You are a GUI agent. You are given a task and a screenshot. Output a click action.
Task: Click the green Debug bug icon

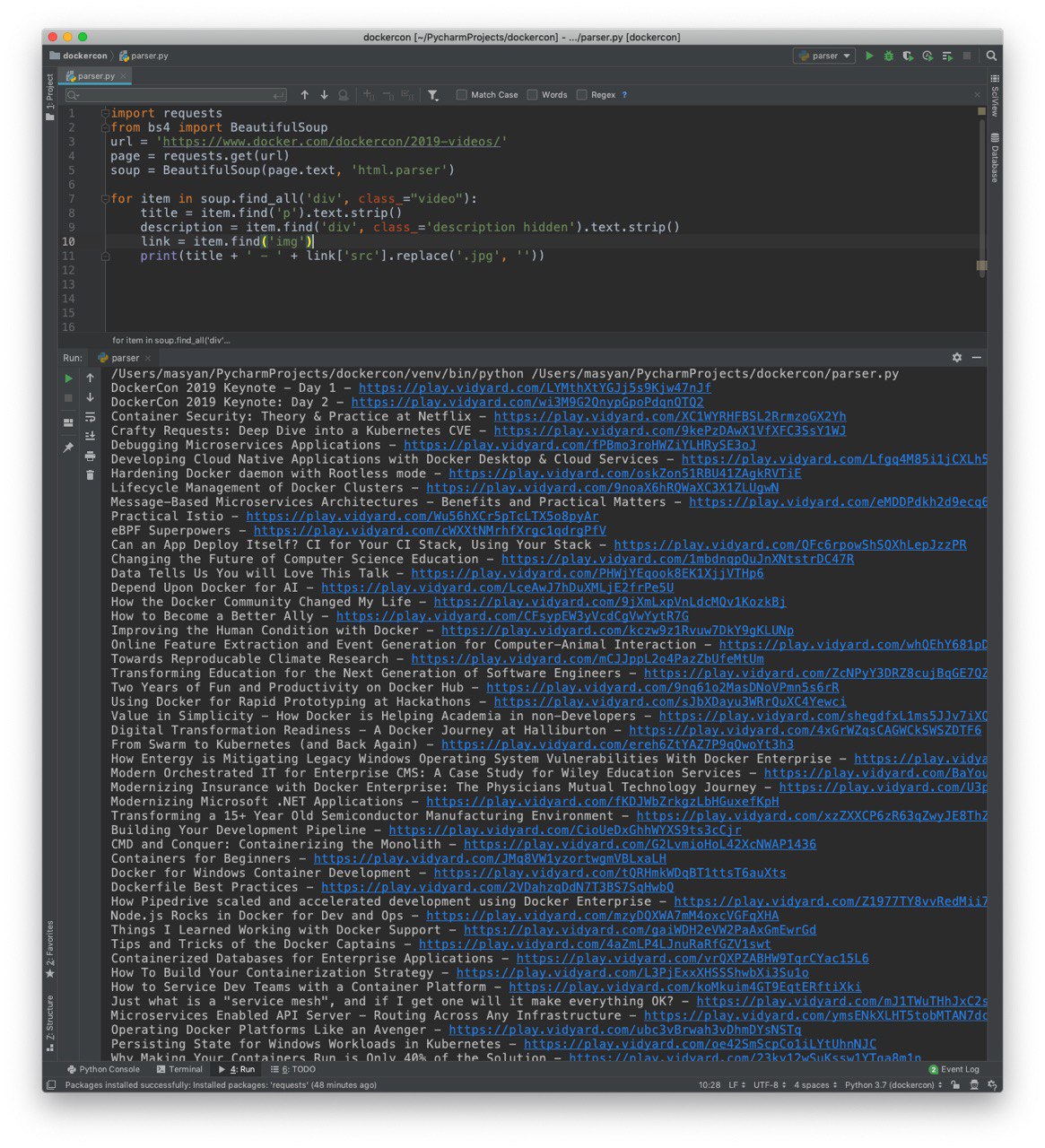(x=889, y=56)
